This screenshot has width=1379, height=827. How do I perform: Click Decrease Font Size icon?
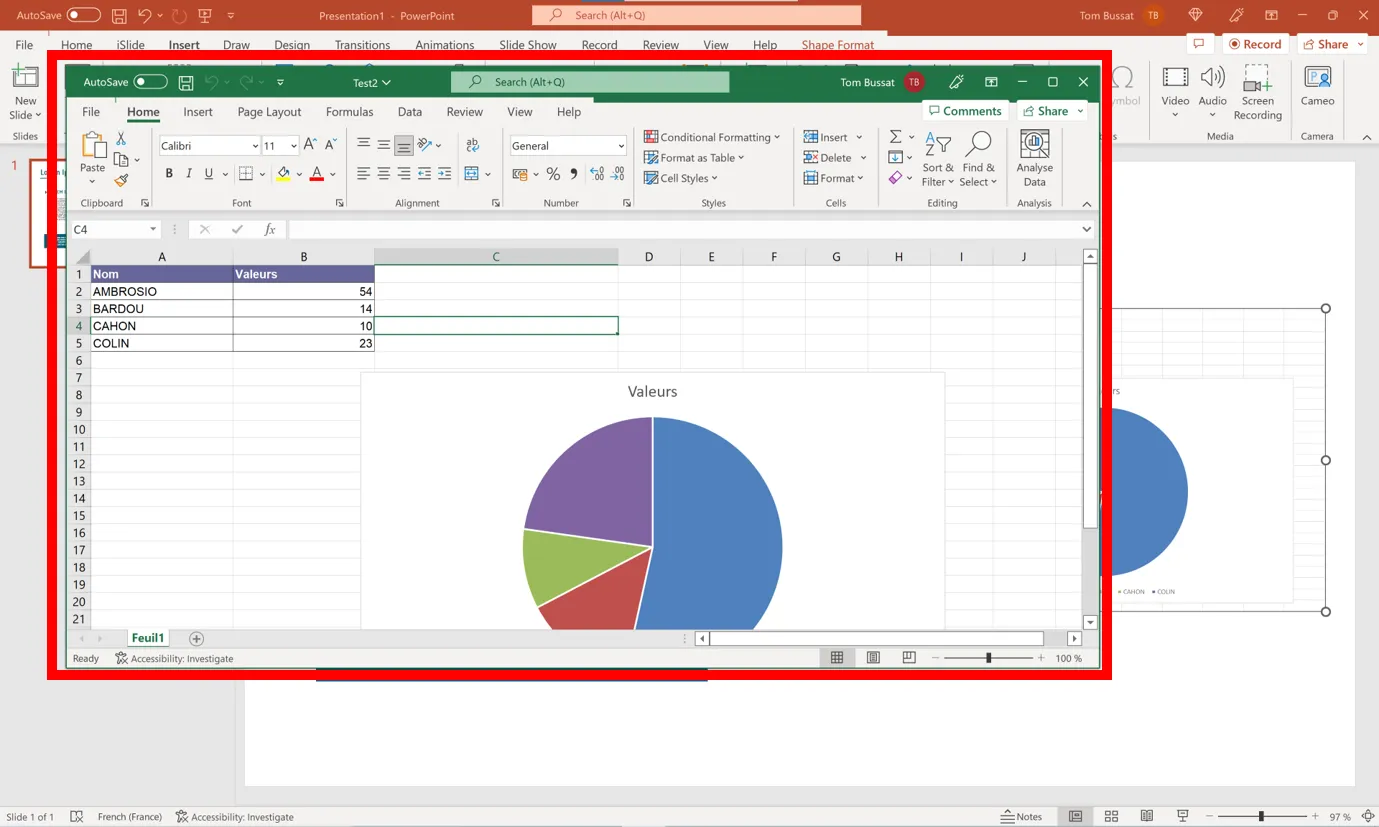(x=330, y=145)
